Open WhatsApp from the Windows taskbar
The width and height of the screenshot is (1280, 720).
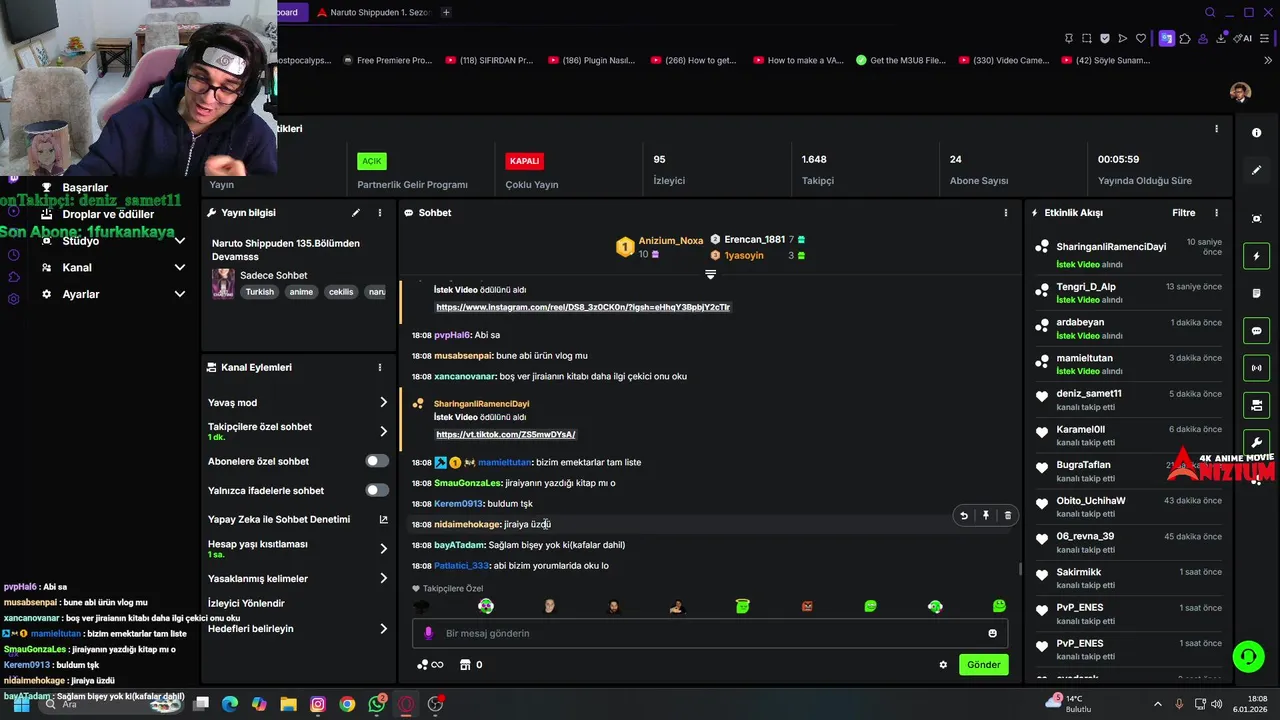click(377, 704)
